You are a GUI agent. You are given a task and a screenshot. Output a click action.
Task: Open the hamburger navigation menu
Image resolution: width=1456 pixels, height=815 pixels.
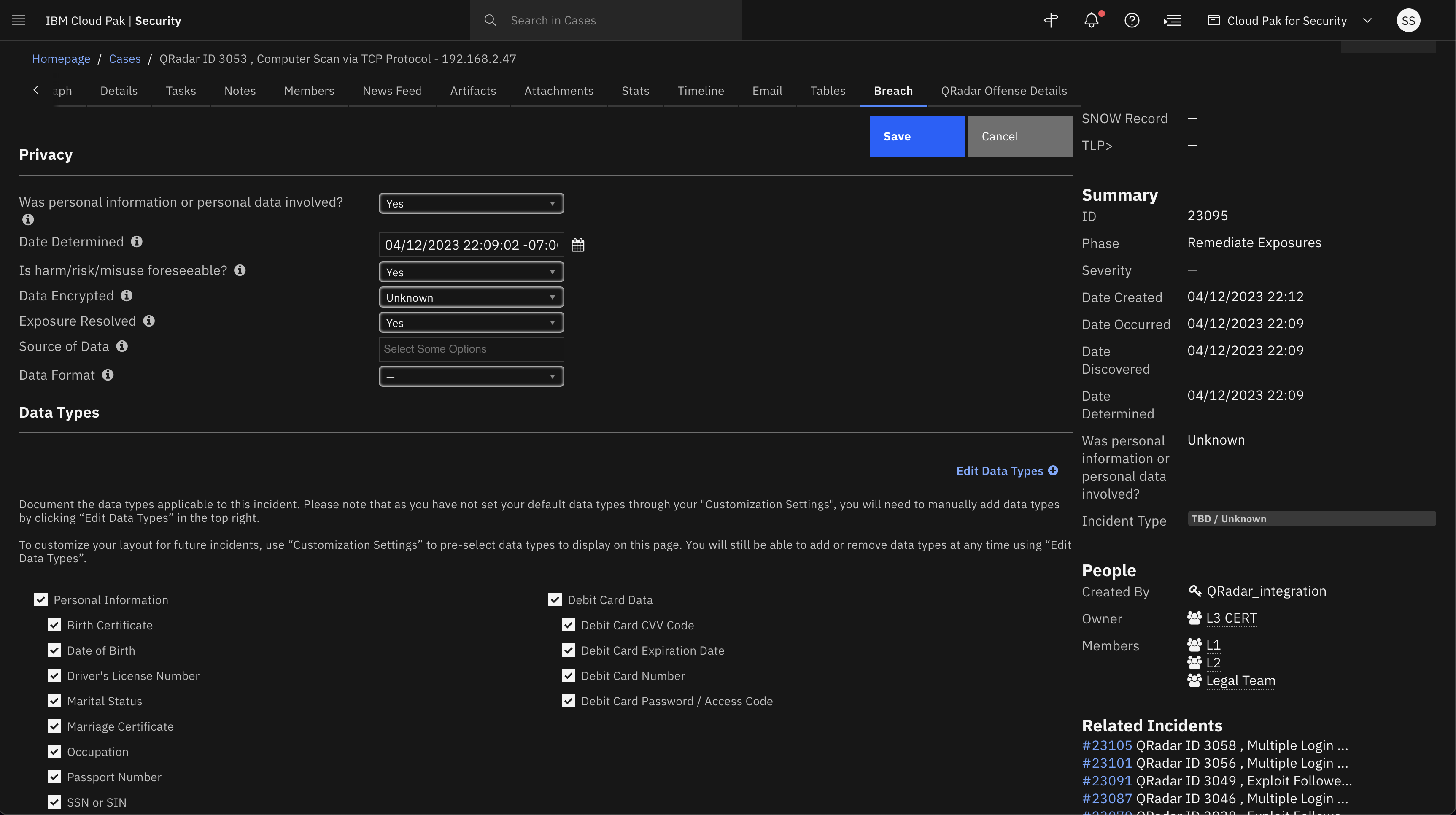19,20
